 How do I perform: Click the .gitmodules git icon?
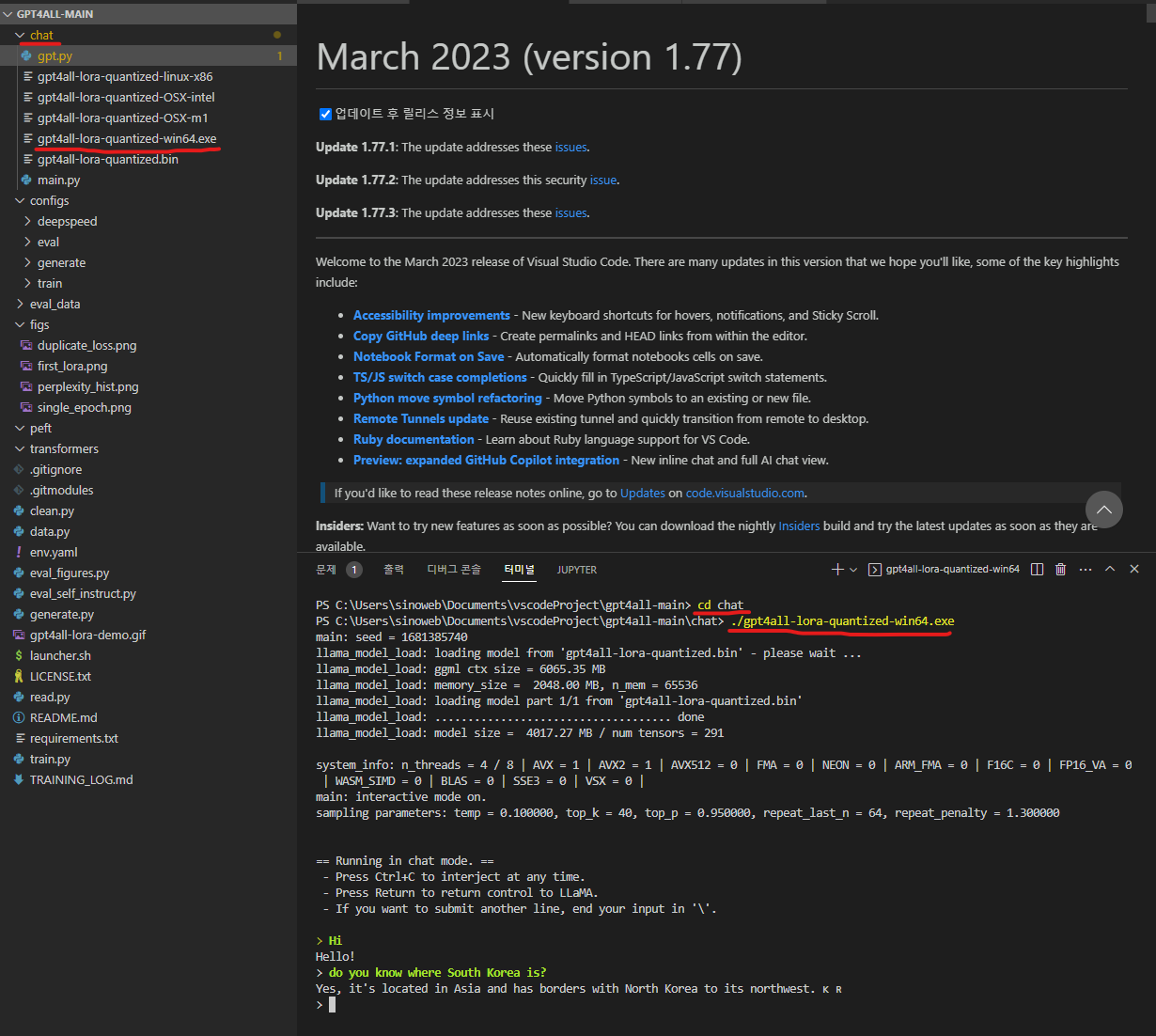coord(19,490)
